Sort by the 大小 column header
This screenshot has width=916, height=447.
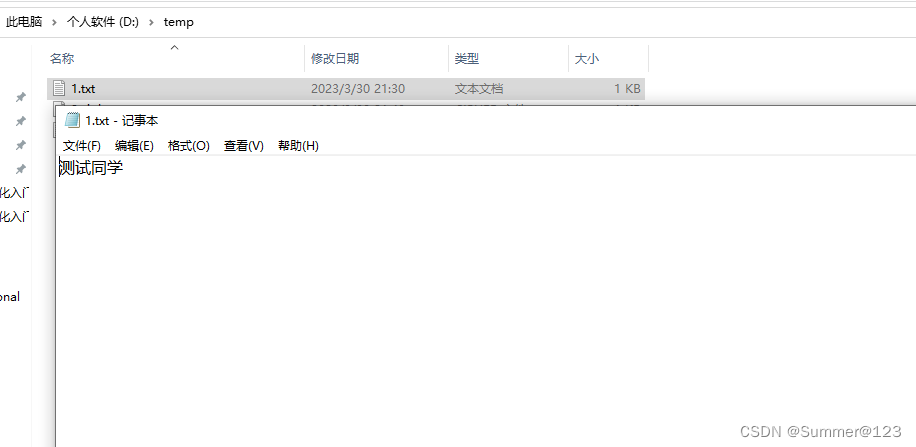[x=587, y=58]
